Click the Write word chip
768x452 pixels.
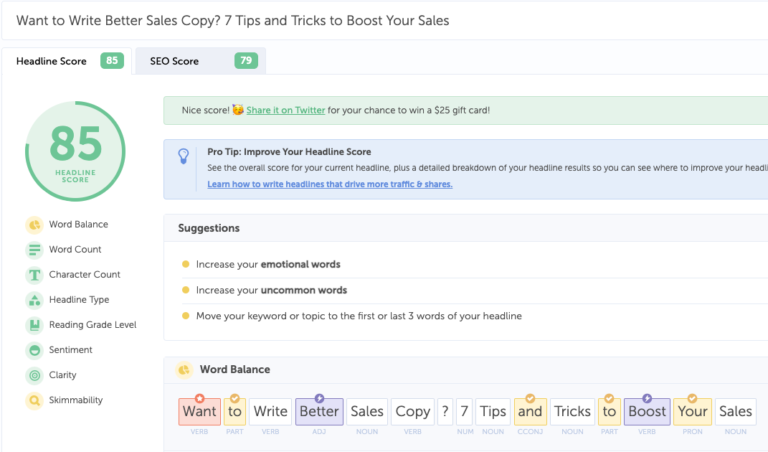270,411
